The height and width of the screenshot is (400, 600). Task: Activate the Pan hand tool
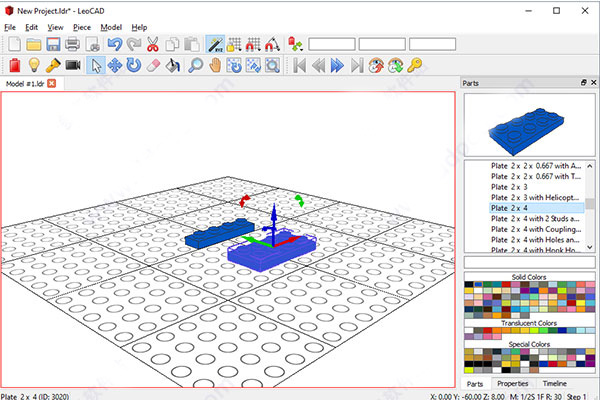[x=214, y=65]
